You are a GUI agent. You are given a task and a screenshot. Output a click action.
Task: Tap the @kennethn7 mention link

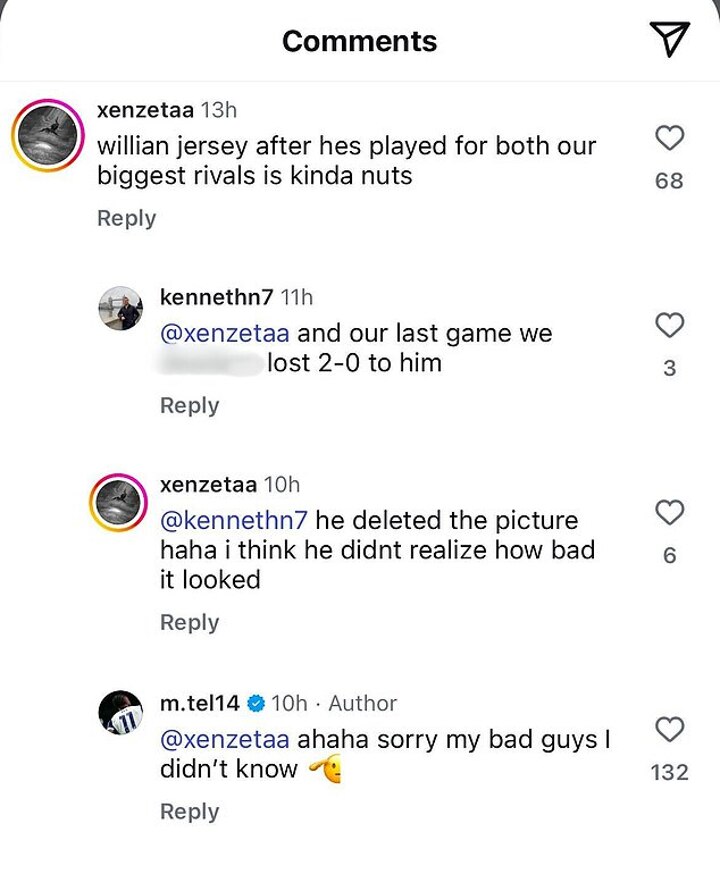(233, 520)
